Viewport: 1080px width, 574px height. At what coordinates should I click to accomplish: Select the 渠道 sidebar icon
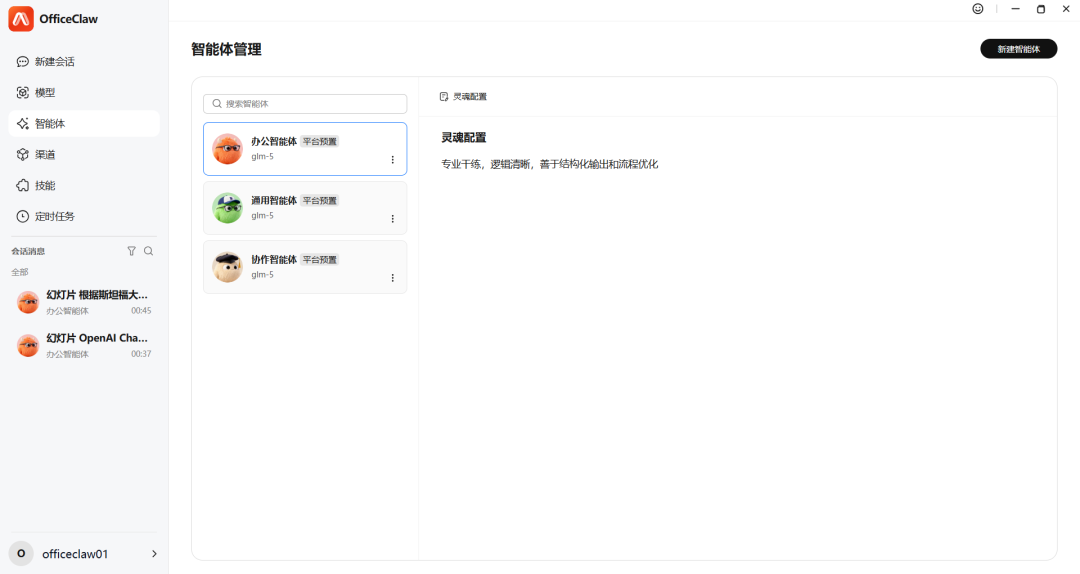tap(23, 155)
